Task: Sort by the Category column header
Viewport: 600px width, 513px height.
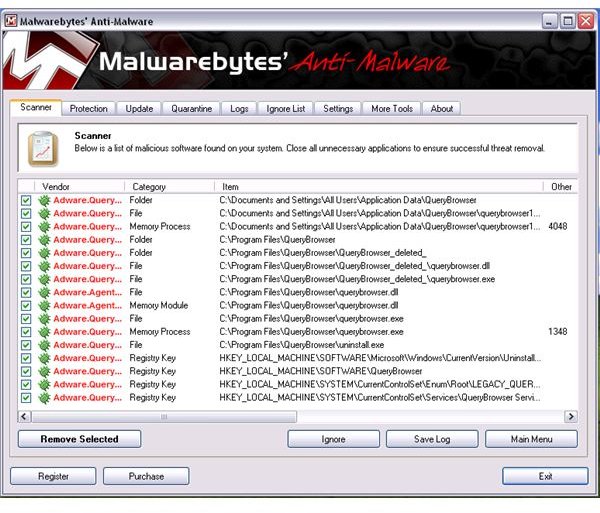Action: [x=169, y=187]
